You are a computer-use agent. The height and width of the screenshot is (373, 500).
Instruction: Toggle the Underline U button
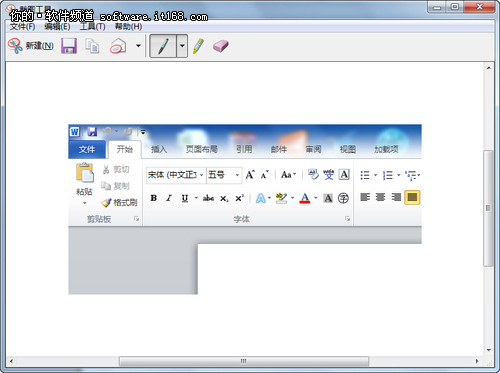tap(185, 198)
